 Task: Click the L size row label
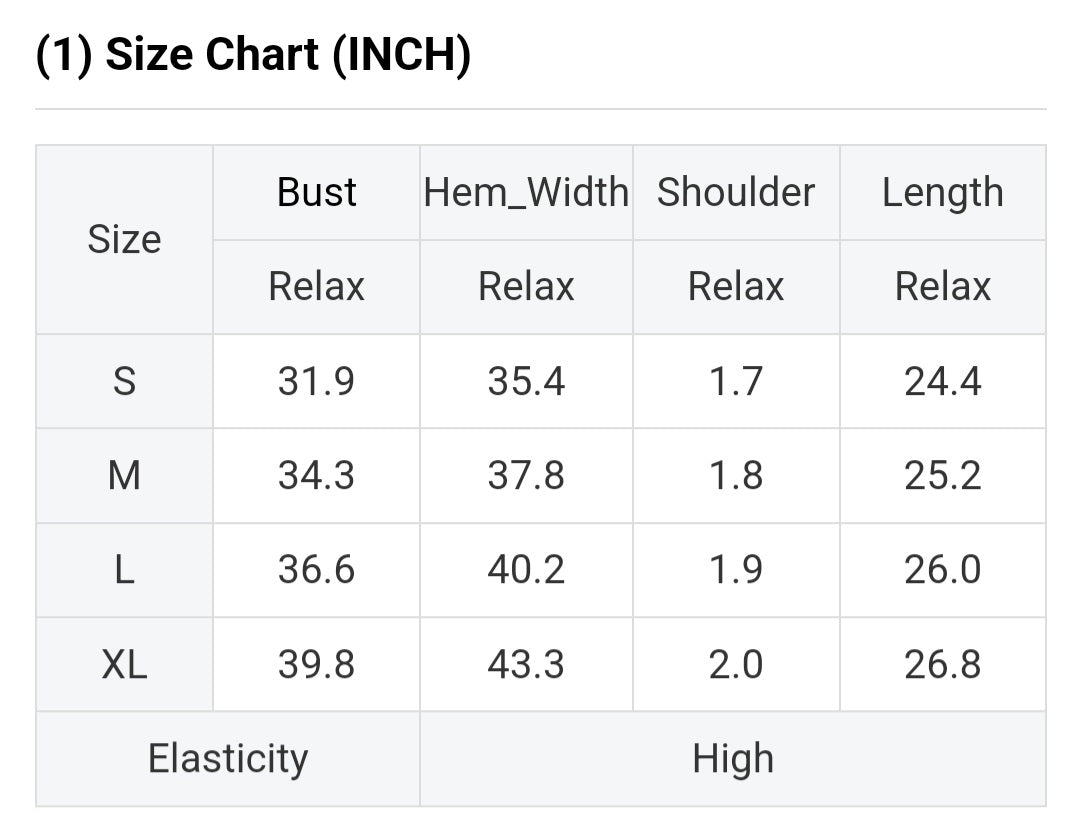(x=124, y=570)
